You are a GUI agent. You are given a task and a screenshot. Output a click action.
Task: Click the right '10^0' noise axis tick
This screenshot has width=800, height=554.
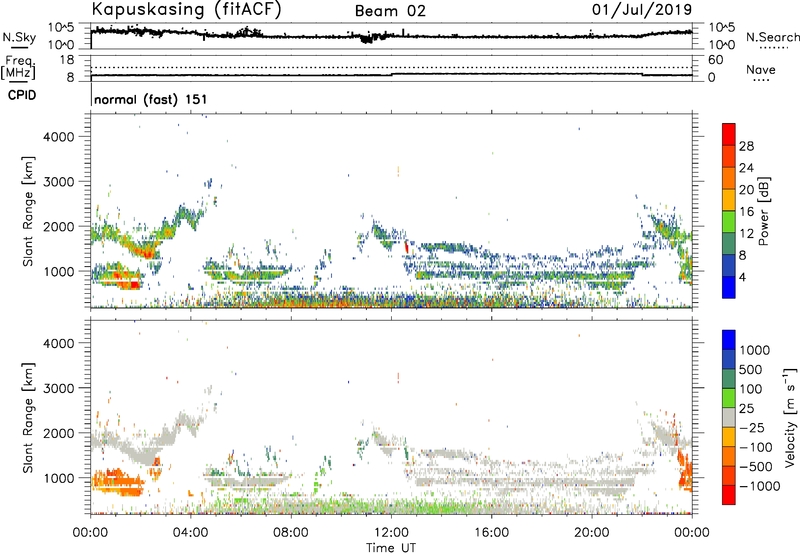(x=721, y=45)
